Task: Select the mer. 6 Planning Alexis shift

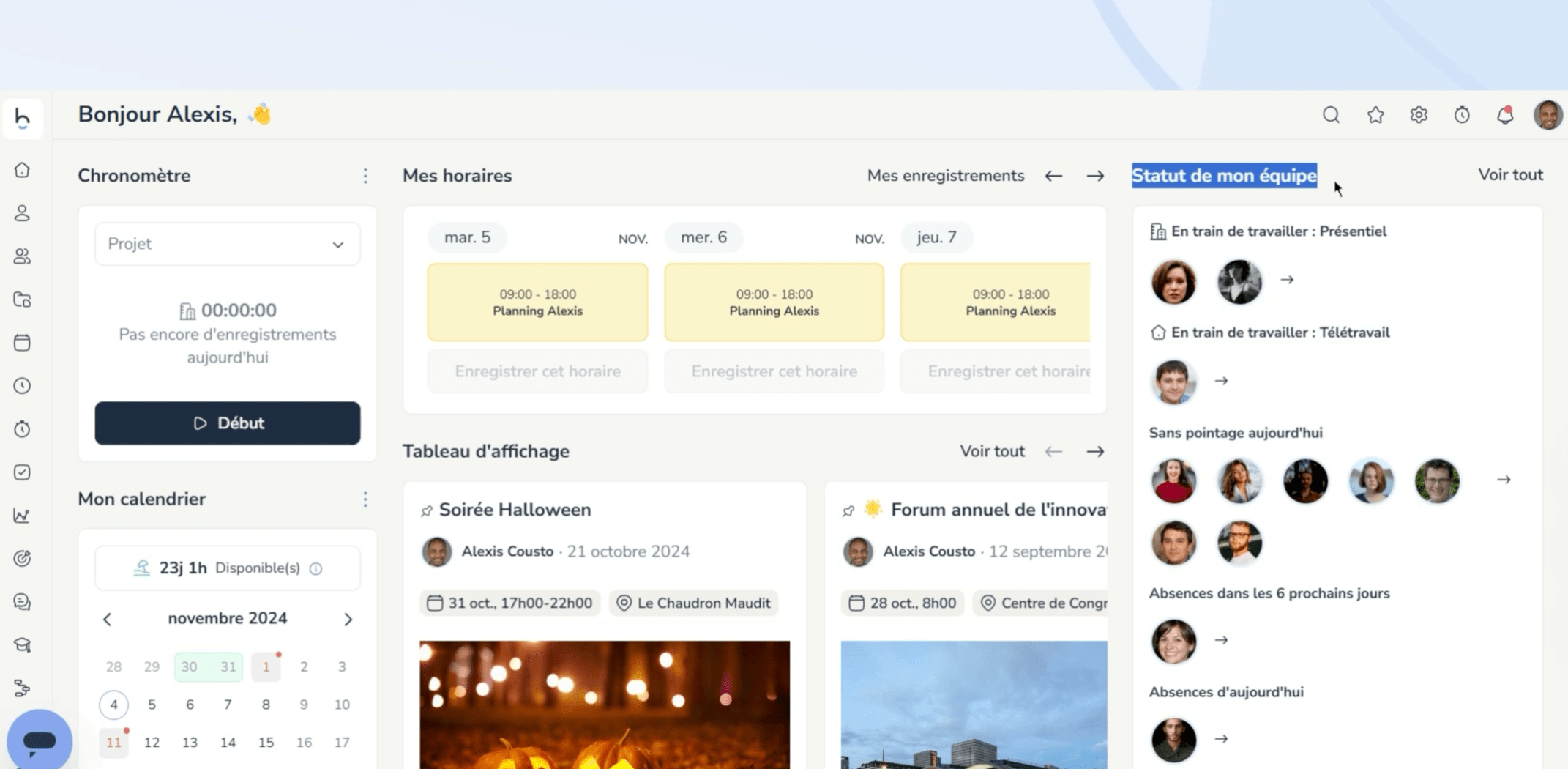Action: [x=774, y=302]
